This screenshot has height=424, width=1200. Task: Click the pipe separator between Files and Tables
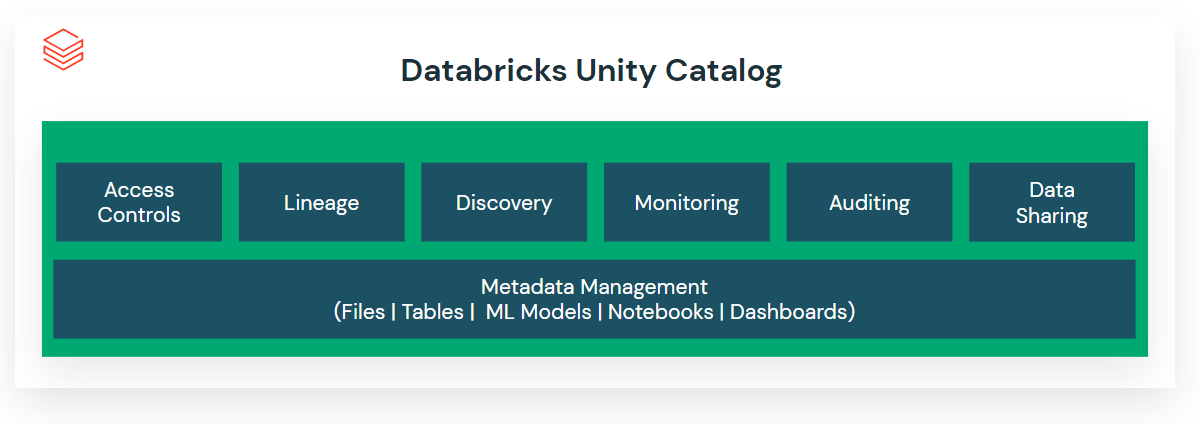[394, 312]
